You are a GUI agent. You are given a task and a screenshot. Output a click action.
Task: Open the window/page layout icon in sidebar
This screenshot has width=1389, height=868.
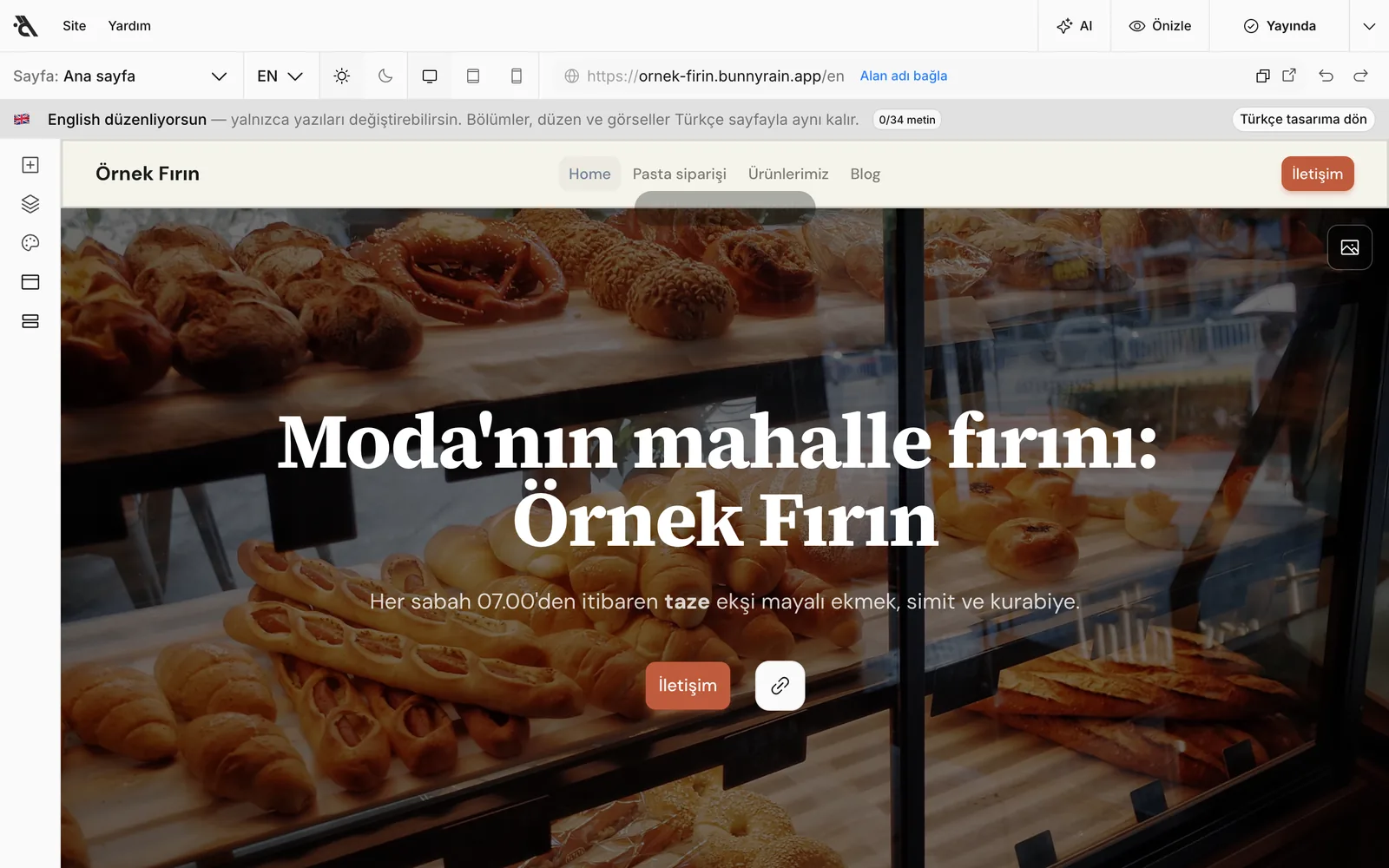[x=30, y=282]
